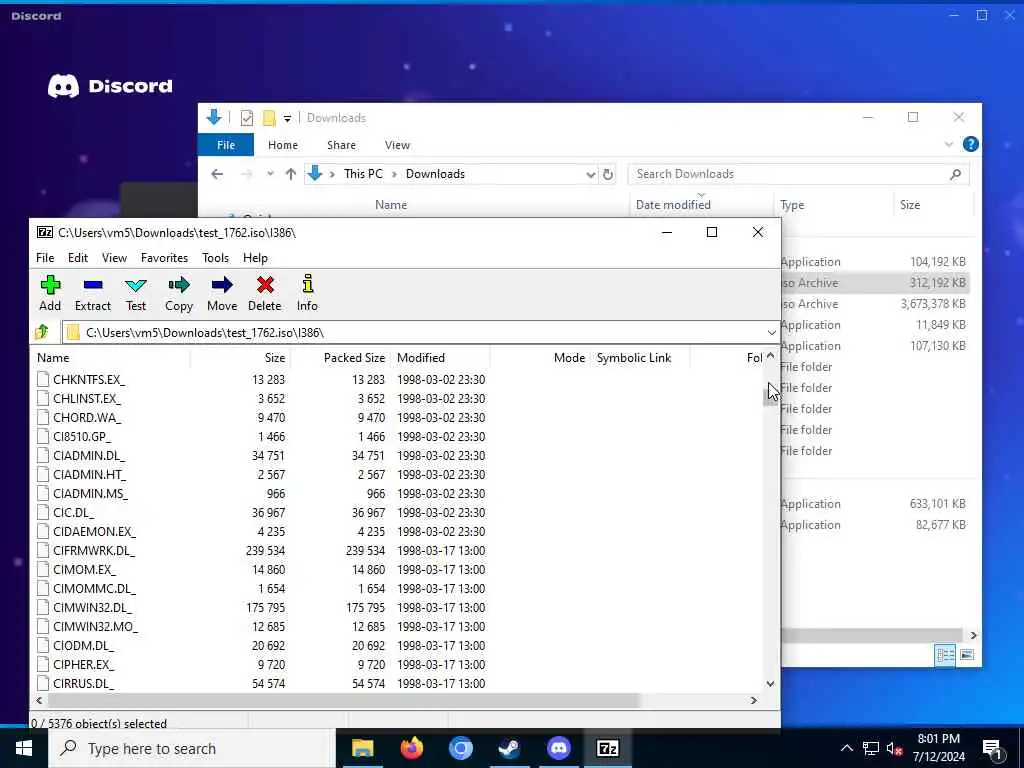Click the Search Downloads field in Explorer

coord(798,174)
